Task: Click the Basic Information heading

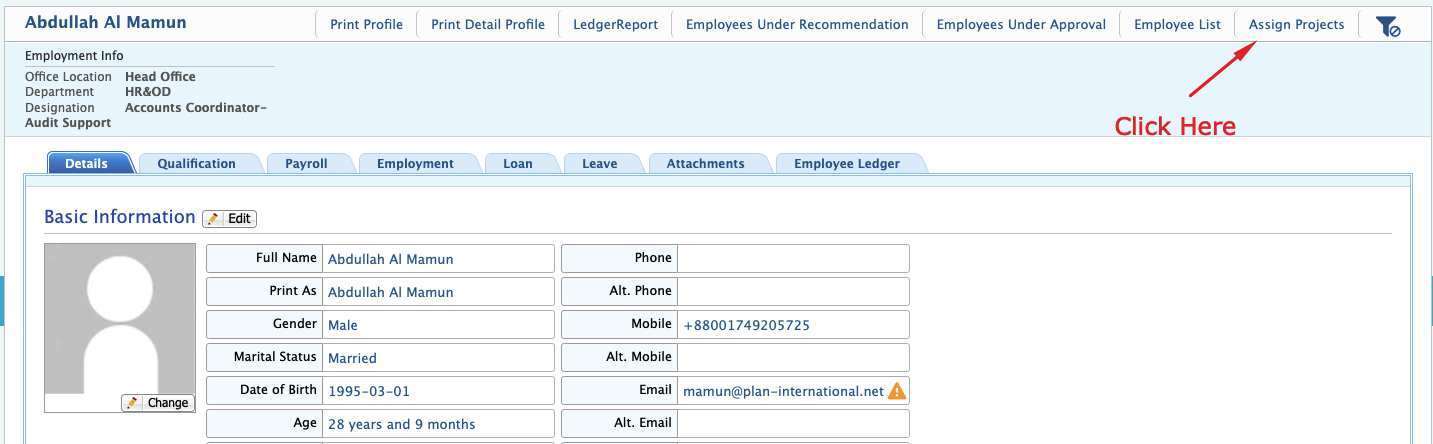Action: coord(120,217)
